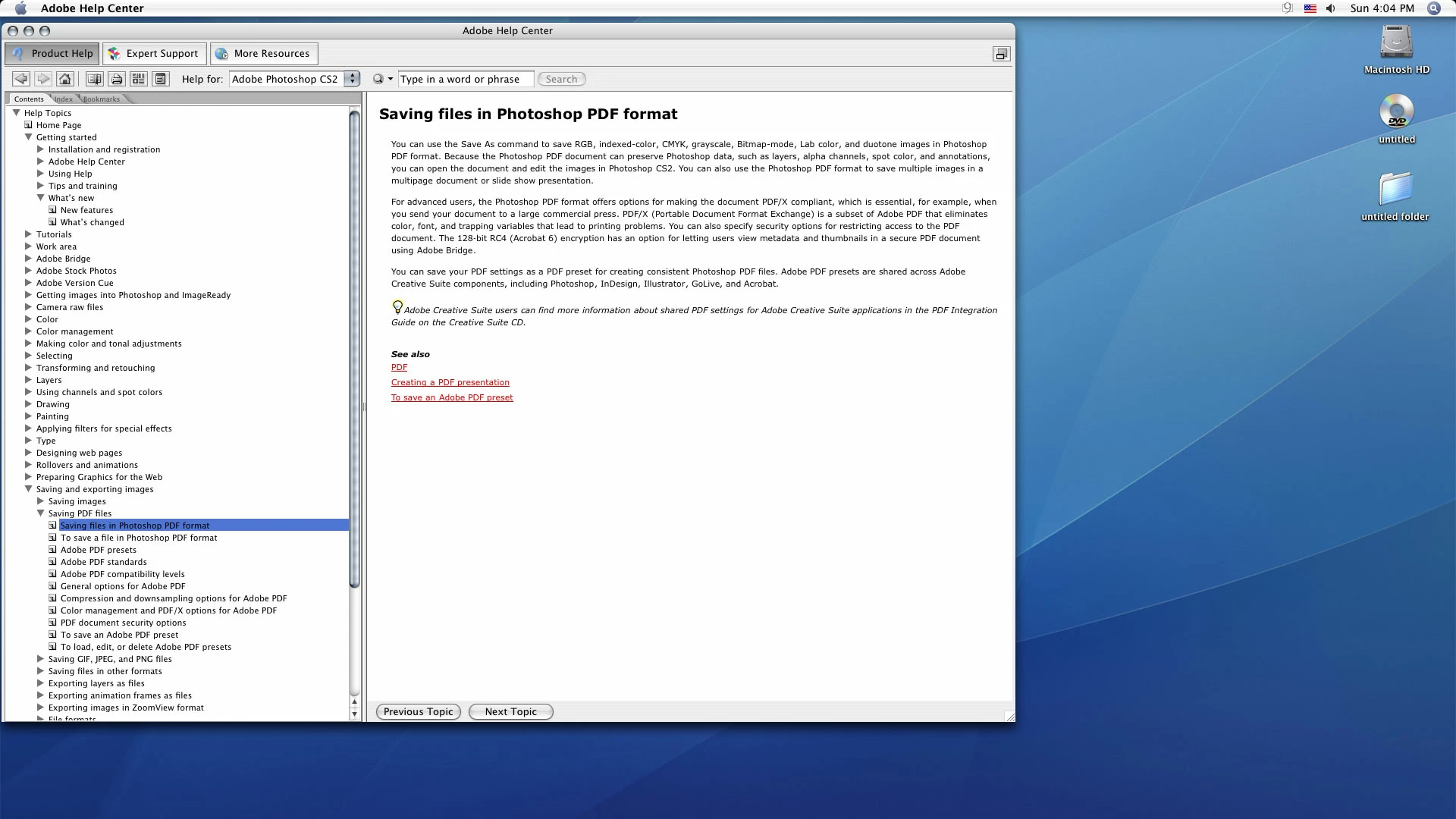Collapse the Saving PDF files section
Screen dimensions: 1456x819
[x=41, y=513]
